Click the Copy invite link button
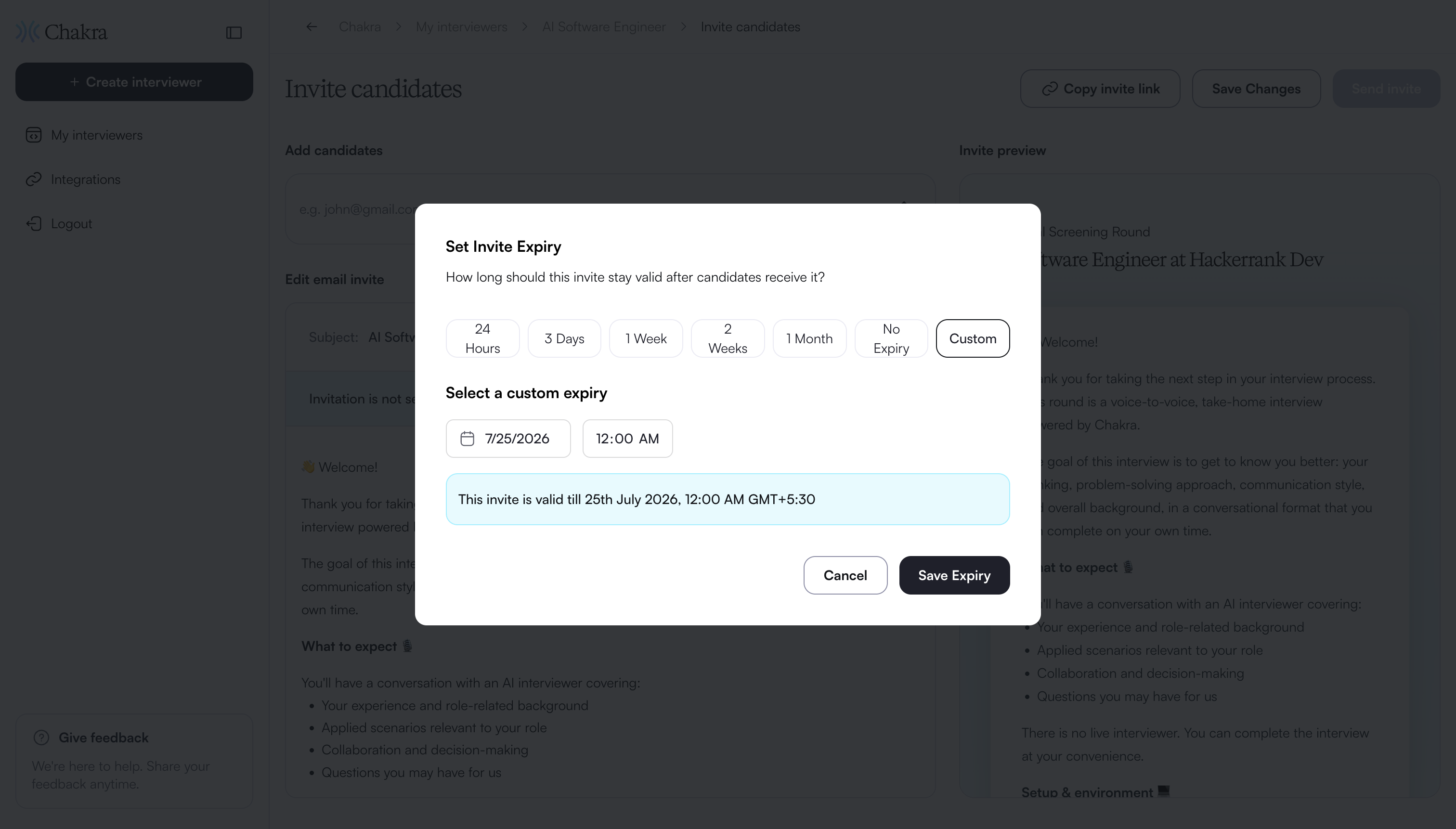1456x829 pixels. point(1100,89)
